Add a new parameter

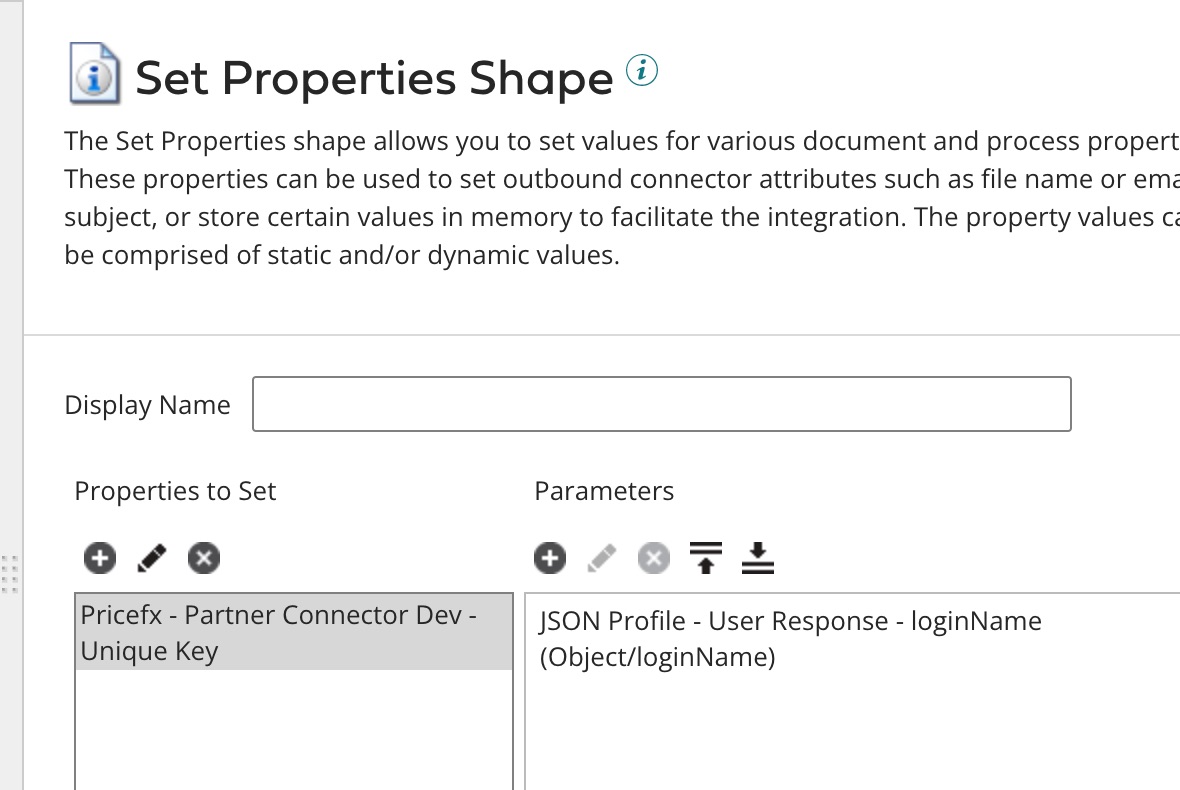pyautogui.click(x=549, y=558)
